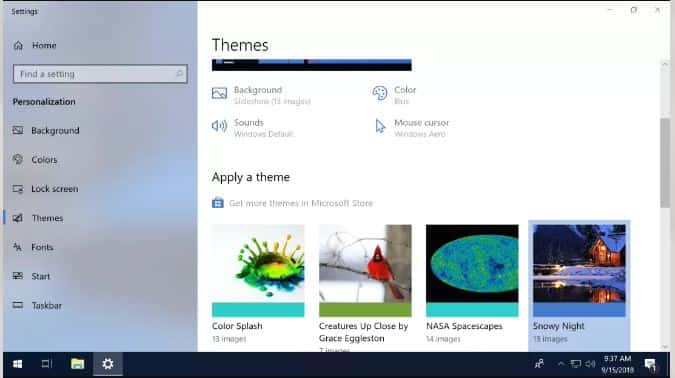Screen dimensions: 675x378
Task: Open the Taskbar settings page
Action: pos(46,306)
